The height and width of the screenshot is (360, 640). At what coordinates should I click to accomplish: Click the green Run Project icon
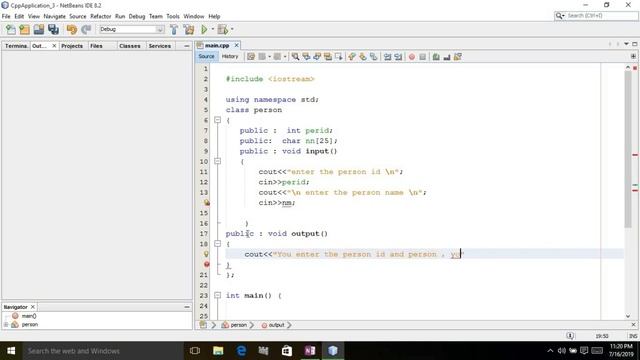pos(204,29)
